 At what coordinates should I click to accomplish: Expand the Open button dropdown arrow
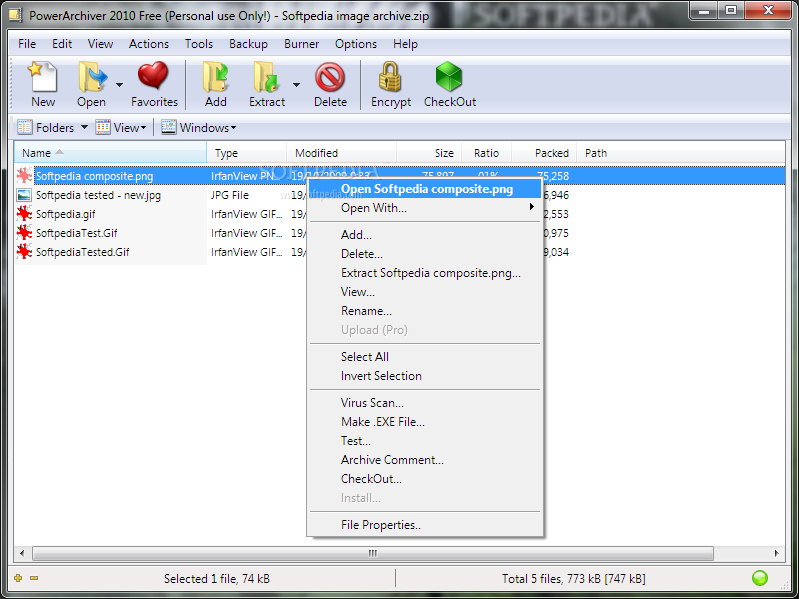coord(119,85)
